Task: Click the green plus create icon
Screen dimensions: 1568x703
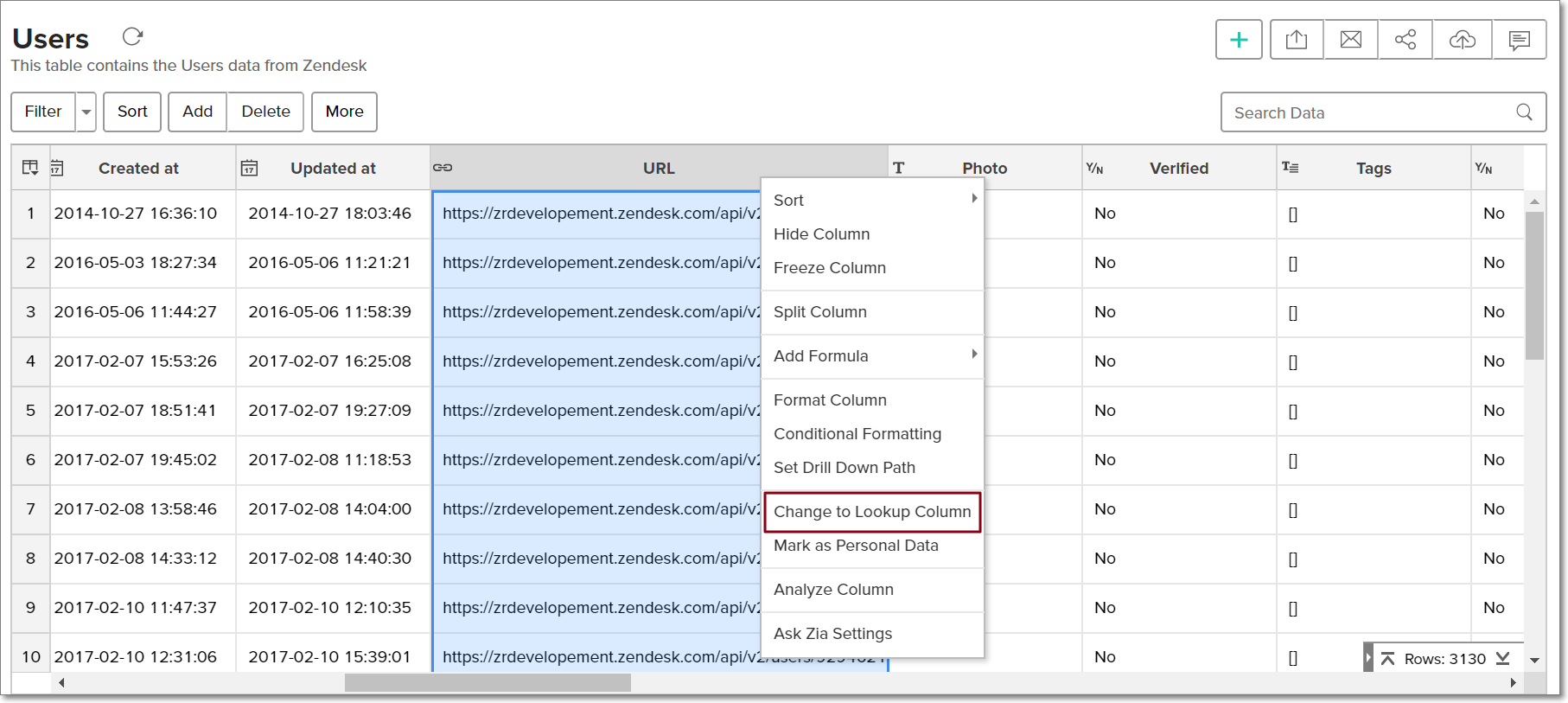Action: [1239, 40]
